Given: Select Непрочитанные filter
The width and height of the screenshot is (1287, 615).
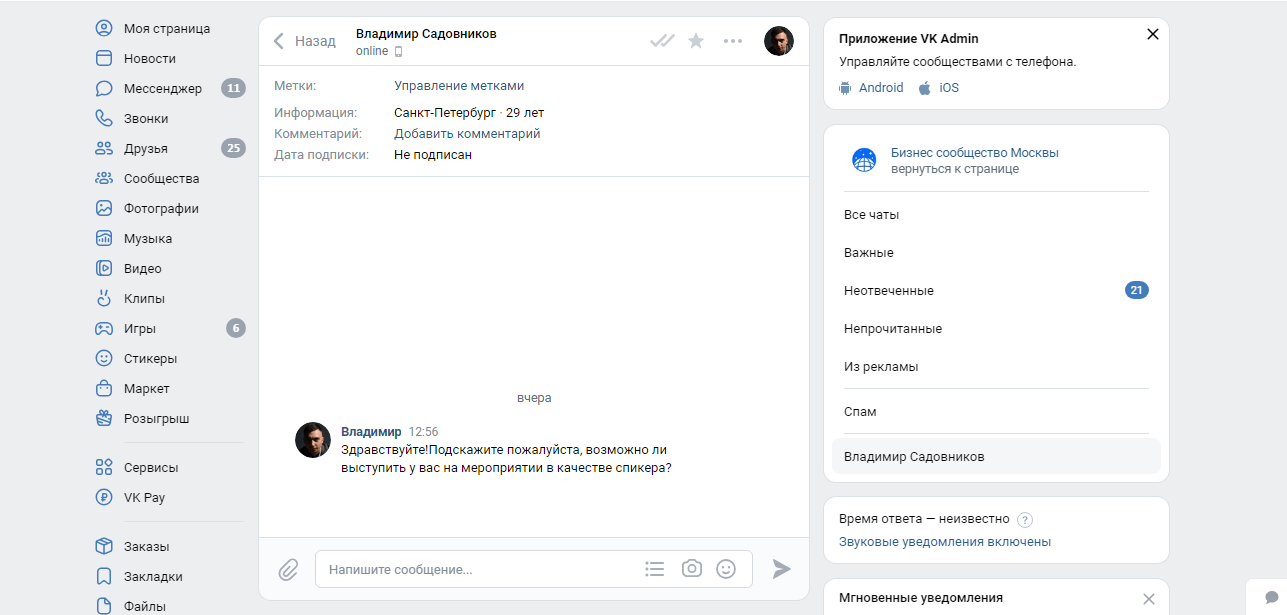Looking at the screenshot, I should (996, 329).
